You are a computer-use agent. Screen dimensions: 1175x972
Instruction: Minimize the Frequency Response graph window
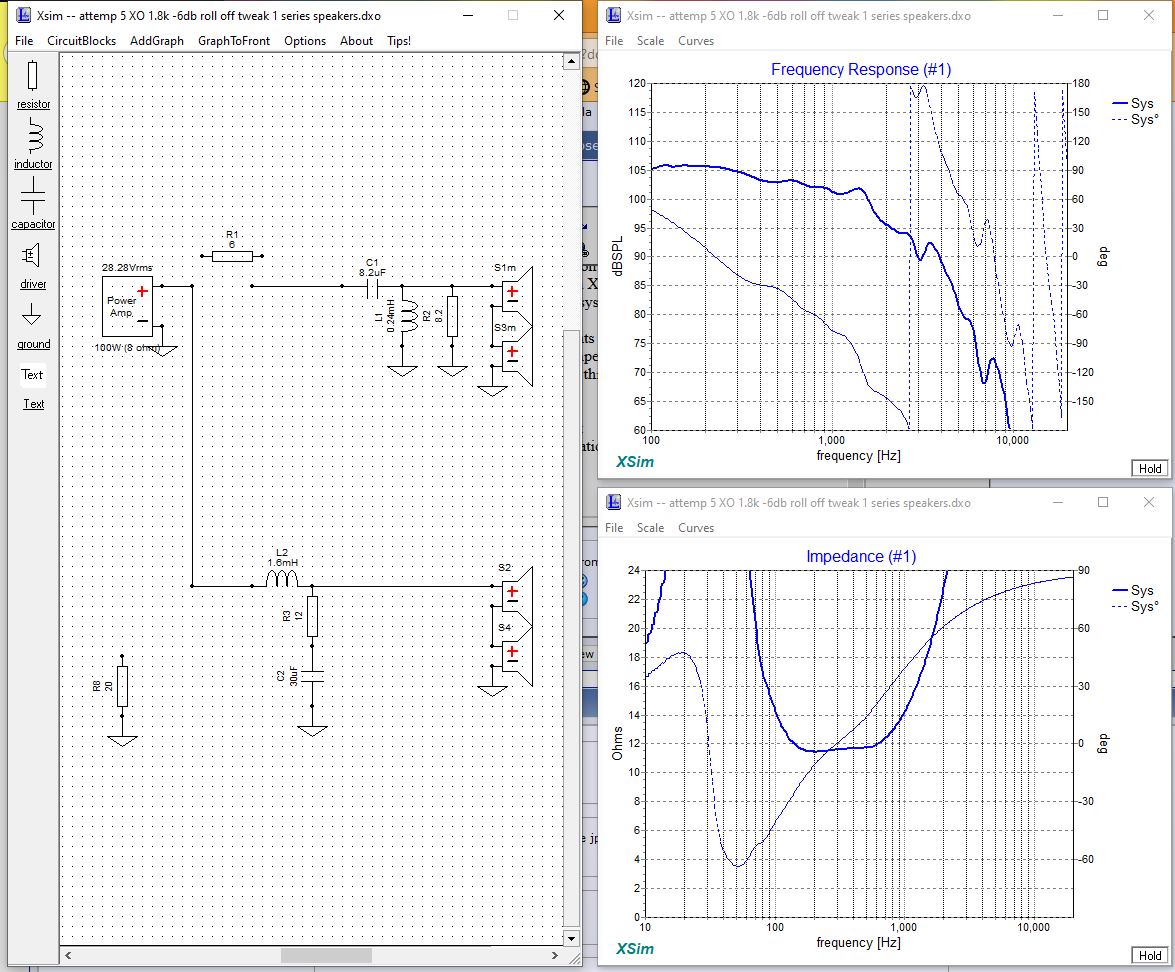point(1057,15)
